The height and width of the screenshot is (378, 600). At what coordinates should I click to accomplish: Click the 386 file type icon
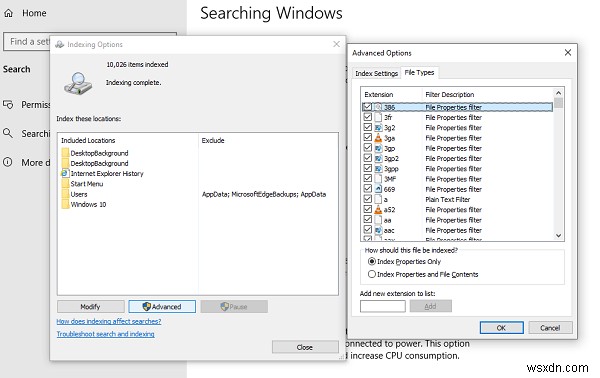tap(378, 107)
